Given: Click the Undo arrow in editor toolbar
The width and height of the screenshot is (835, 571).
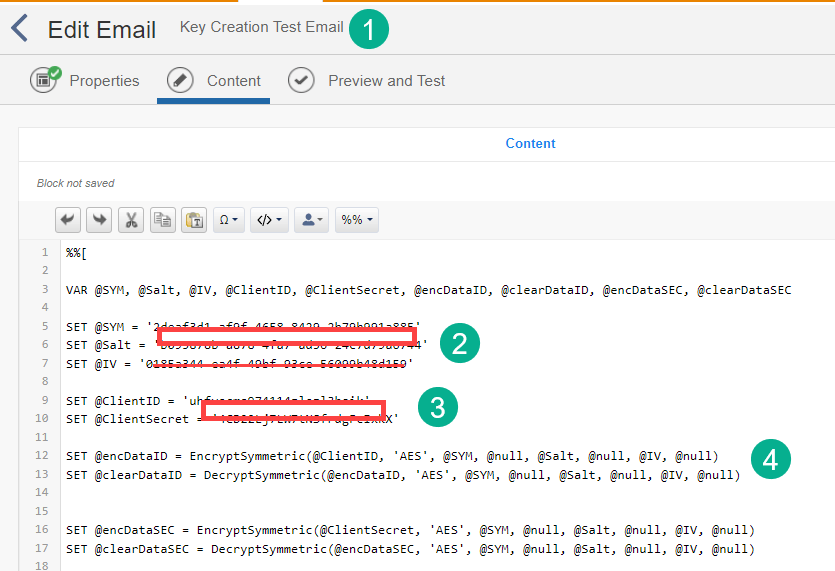Looking at the screenshot, I should coord(68,220).
